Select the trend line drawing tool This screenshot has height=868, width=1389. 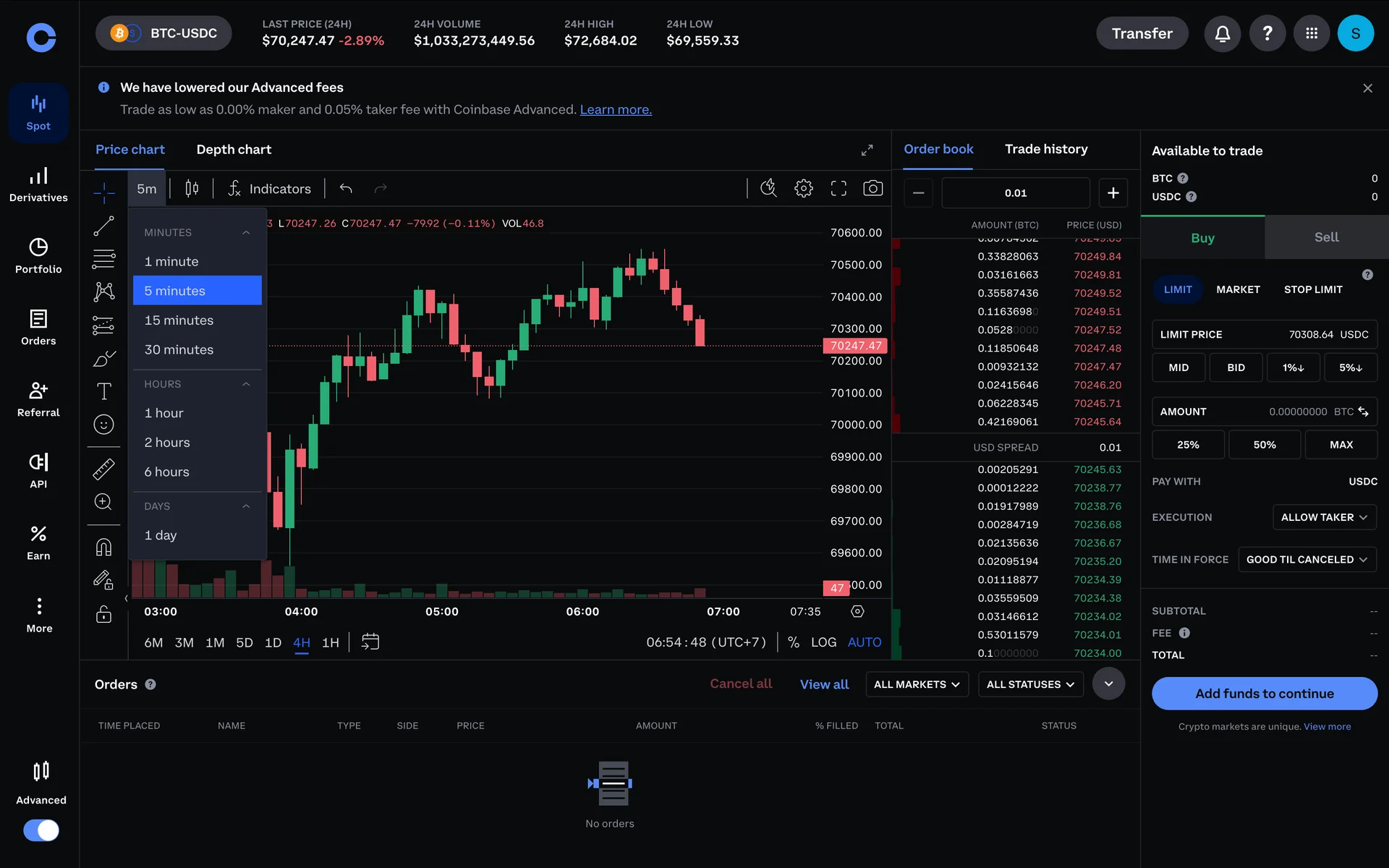(103, 226)
